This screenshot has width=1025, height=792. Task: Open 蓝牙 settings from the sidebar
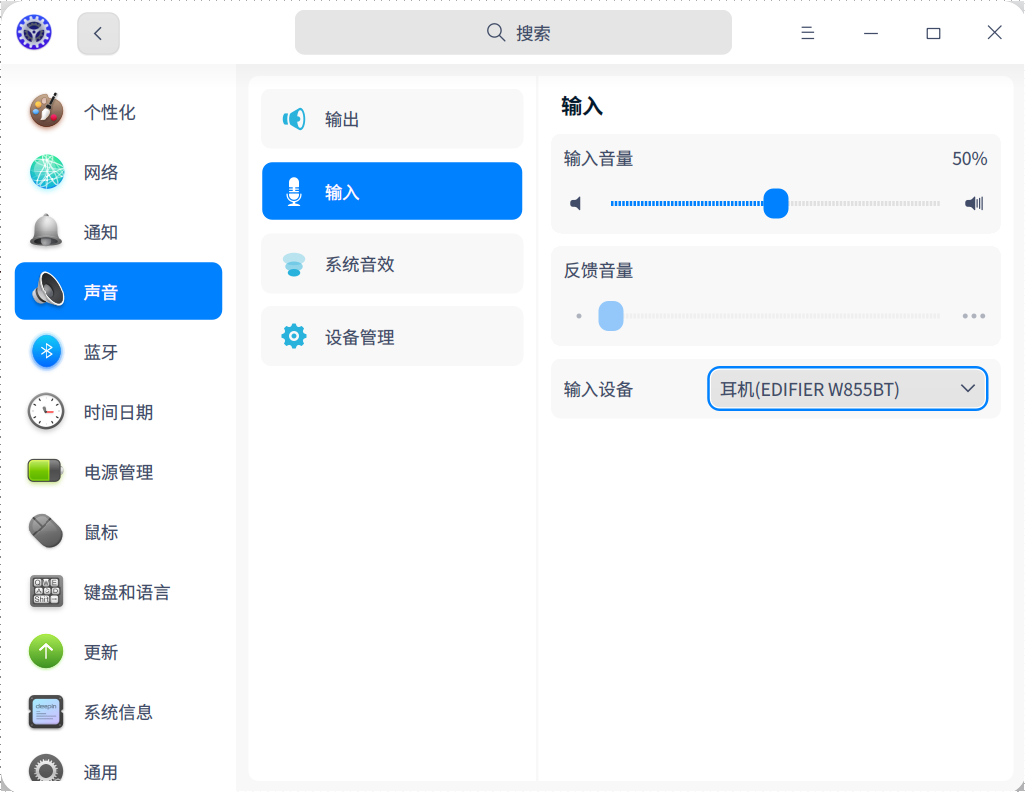pyautogui.click(x=46, y=351)
